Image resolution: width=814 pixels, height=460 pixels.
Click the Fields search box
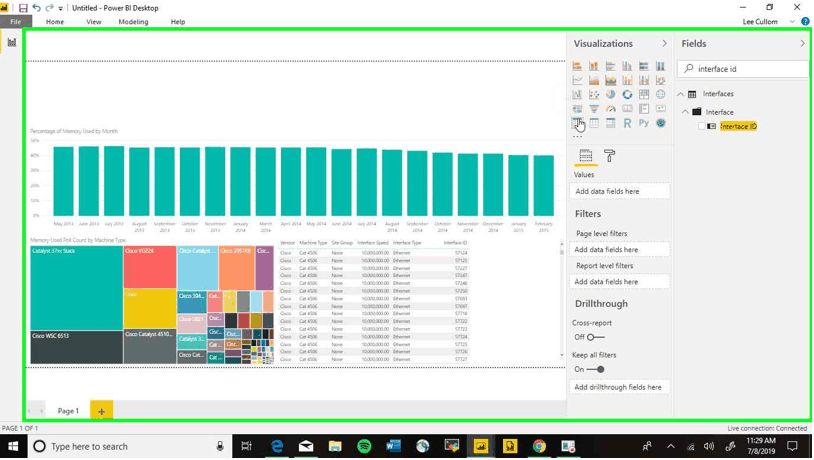point(742,69)
